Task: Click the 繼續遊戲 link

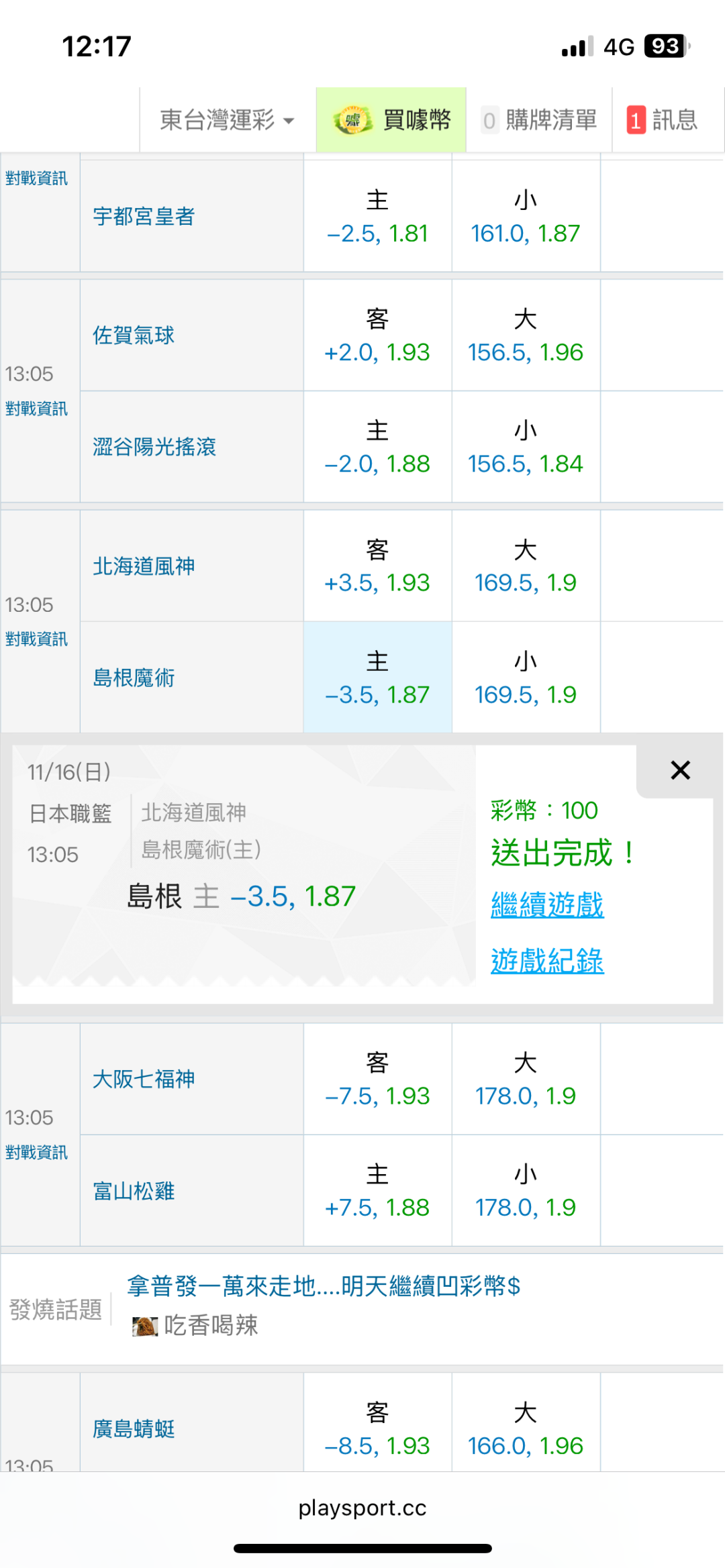Action: coord(547,904)
